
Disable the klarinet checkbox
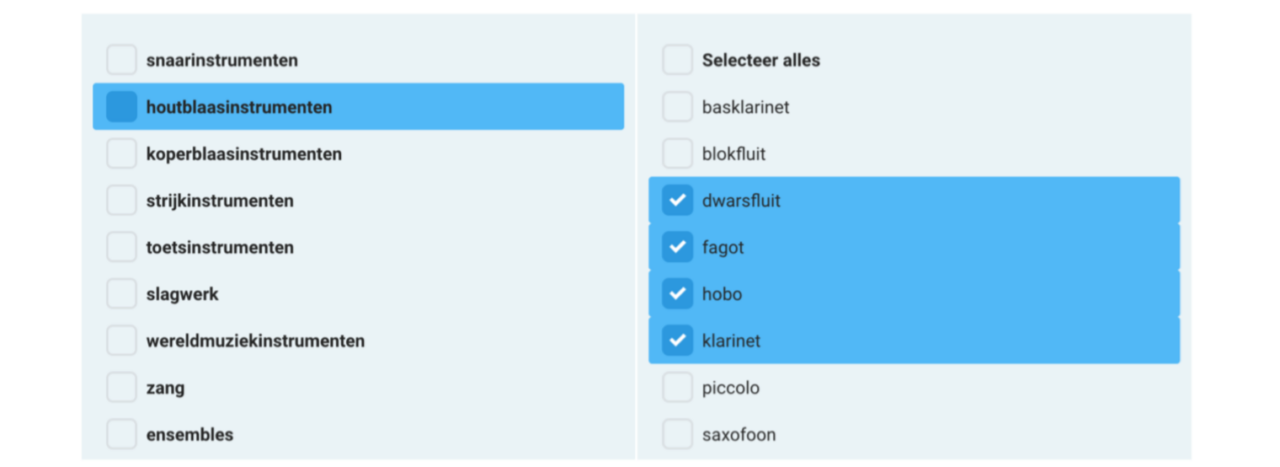[677, 341]
